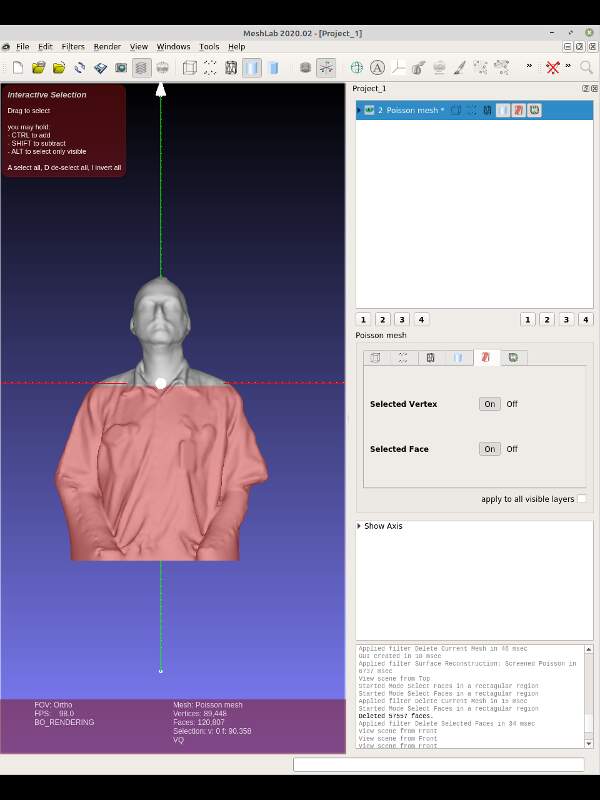Viewport: 600px width, 800px height.
Task: Open the Render menu
Action: pos(107,46)
